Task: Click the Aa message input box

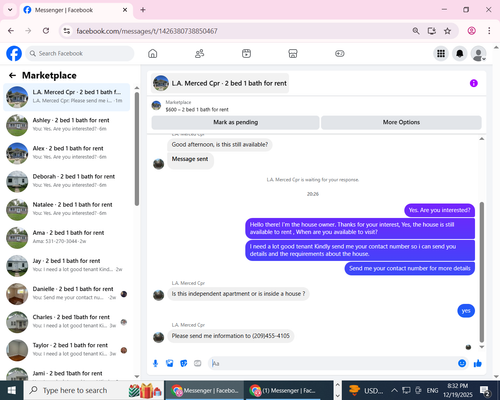Action: [333, 363]
